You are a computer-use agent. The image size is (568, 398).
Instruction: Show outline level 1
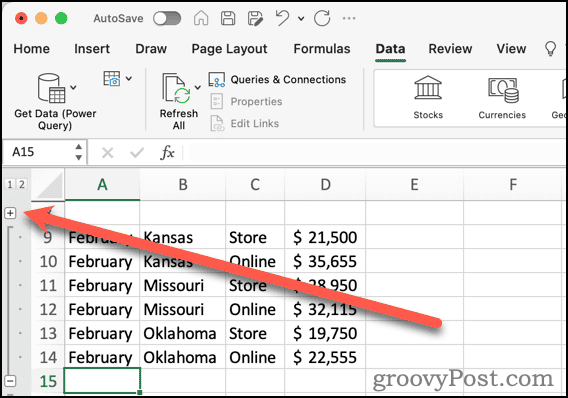coord(10,185)
